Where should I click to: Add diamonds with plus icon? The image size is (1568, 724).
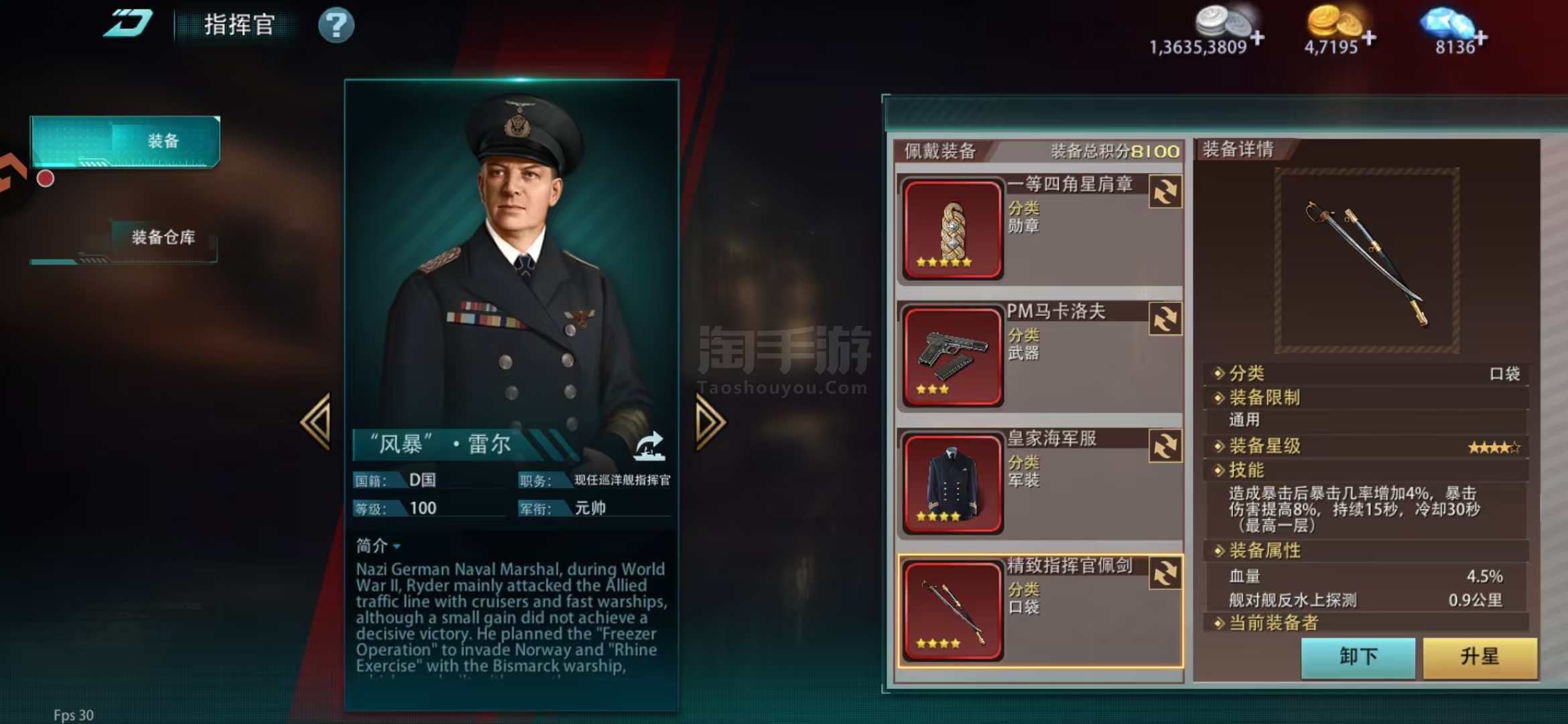1480,39
